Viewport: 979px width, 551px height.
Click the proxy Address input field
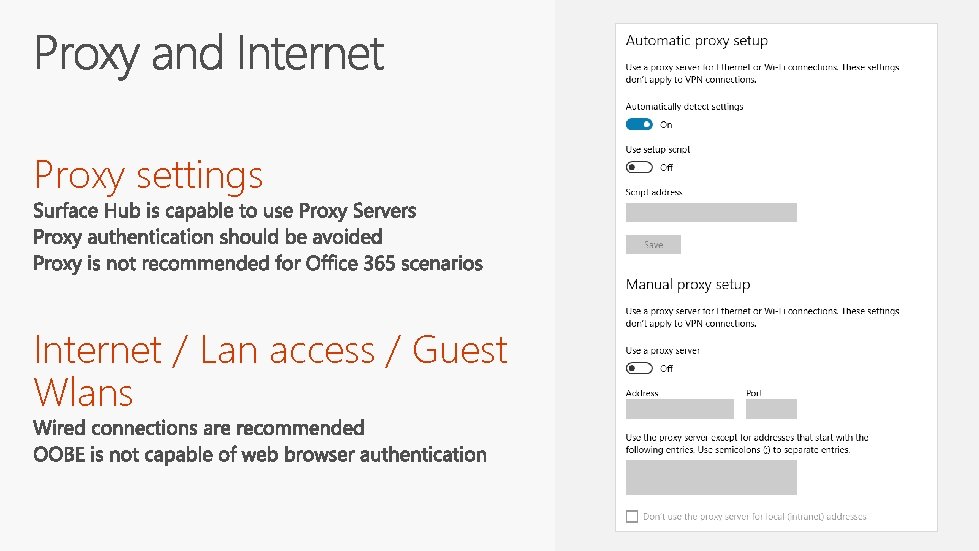pyautogui.click(x=679, y=409)
